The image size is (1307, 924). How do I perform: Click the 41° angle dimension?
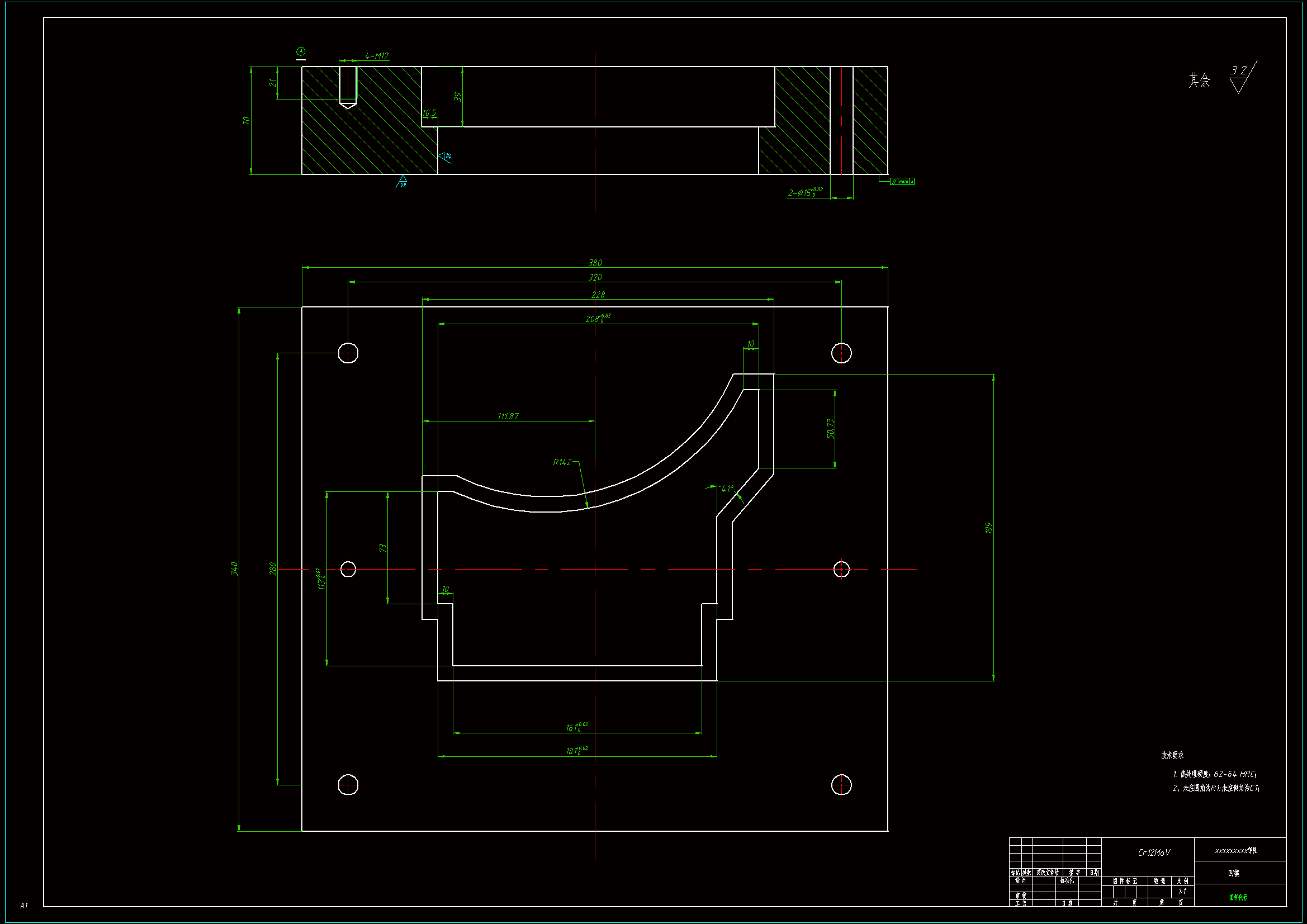pos(727,489)
